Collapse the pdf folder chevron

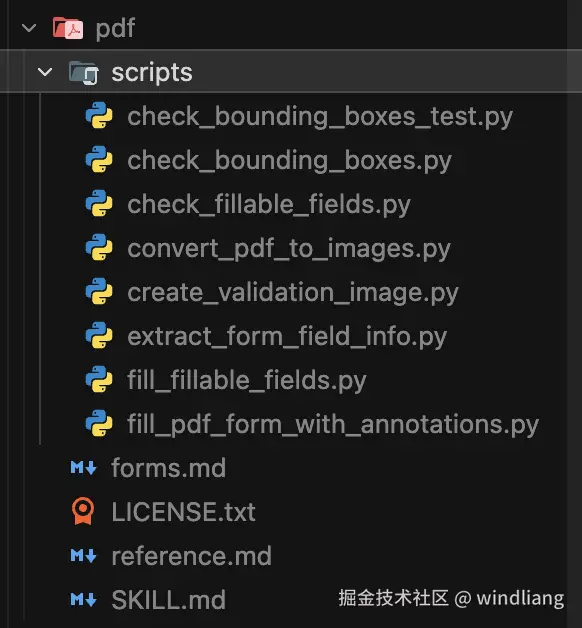(29, 28)
